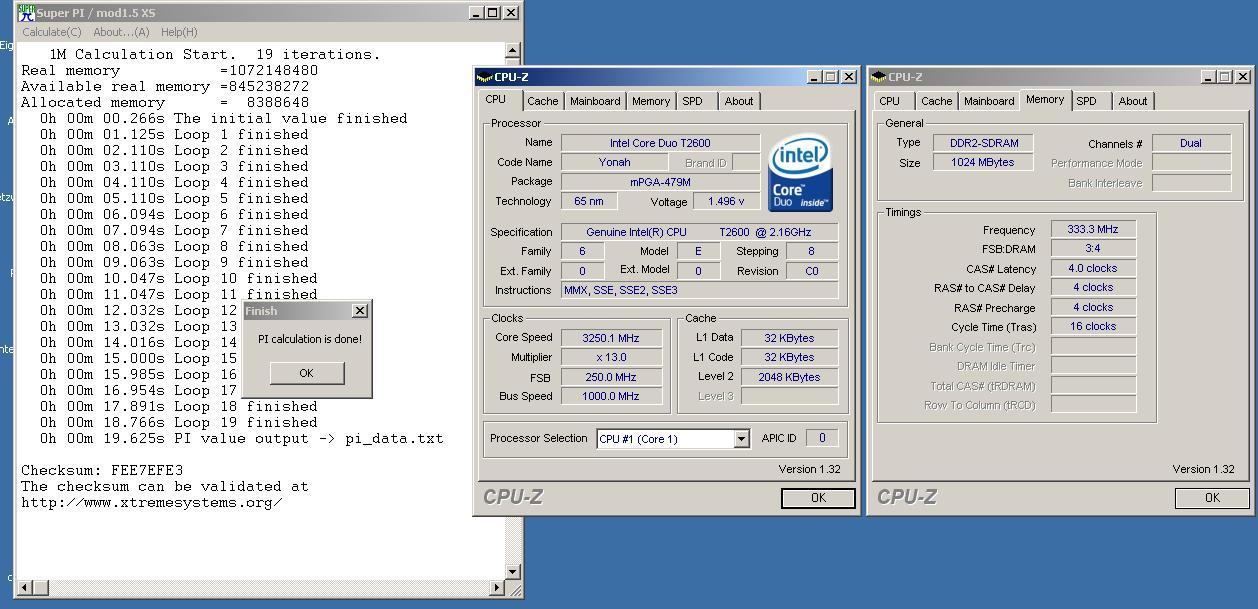Click the xtremesystems.org URL line in Super PI
The image size is (1258, 609).
click(x=152, y=502)
